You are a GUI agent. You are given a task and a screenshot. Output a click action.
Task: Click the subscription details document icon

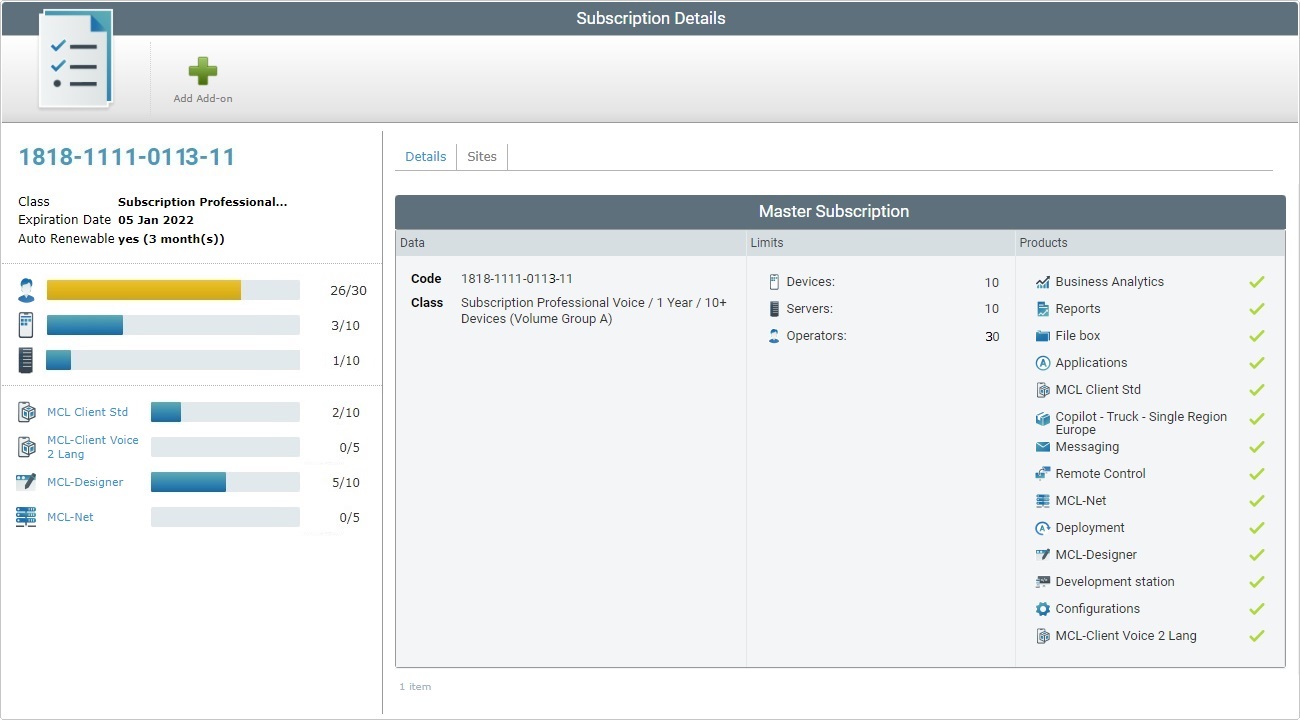[75, 57]
